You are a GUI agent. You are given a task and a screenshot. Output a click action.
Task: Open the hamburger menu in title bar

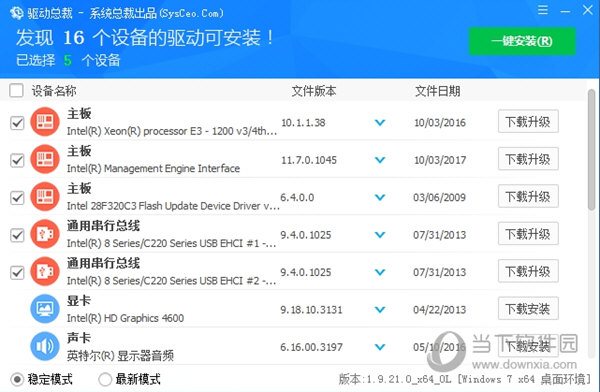[x=543, y=10]
